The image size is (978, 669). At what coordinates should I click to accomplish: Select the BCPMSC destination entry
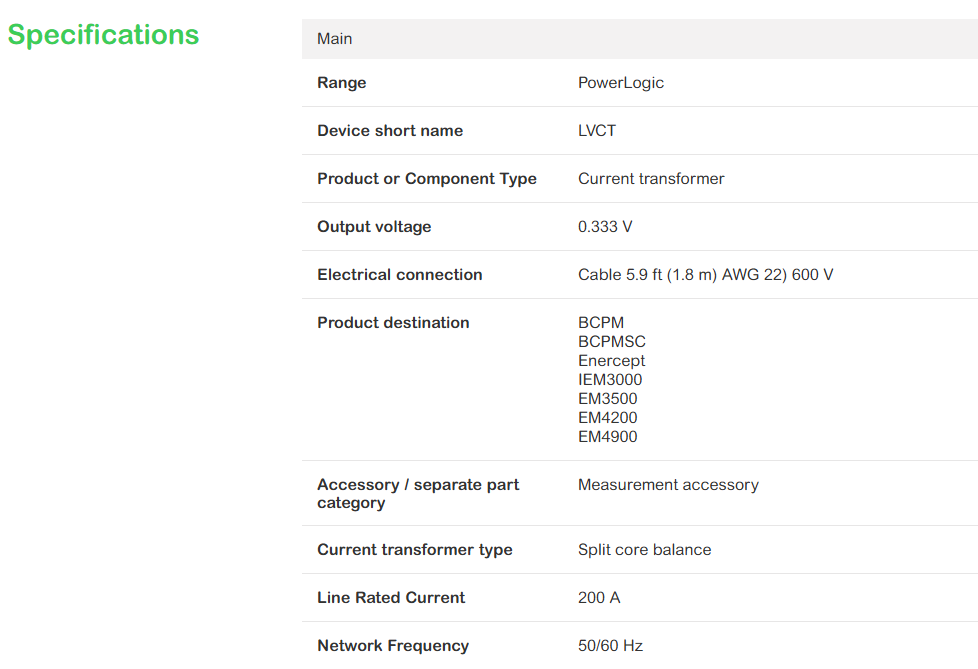point(612,342)
